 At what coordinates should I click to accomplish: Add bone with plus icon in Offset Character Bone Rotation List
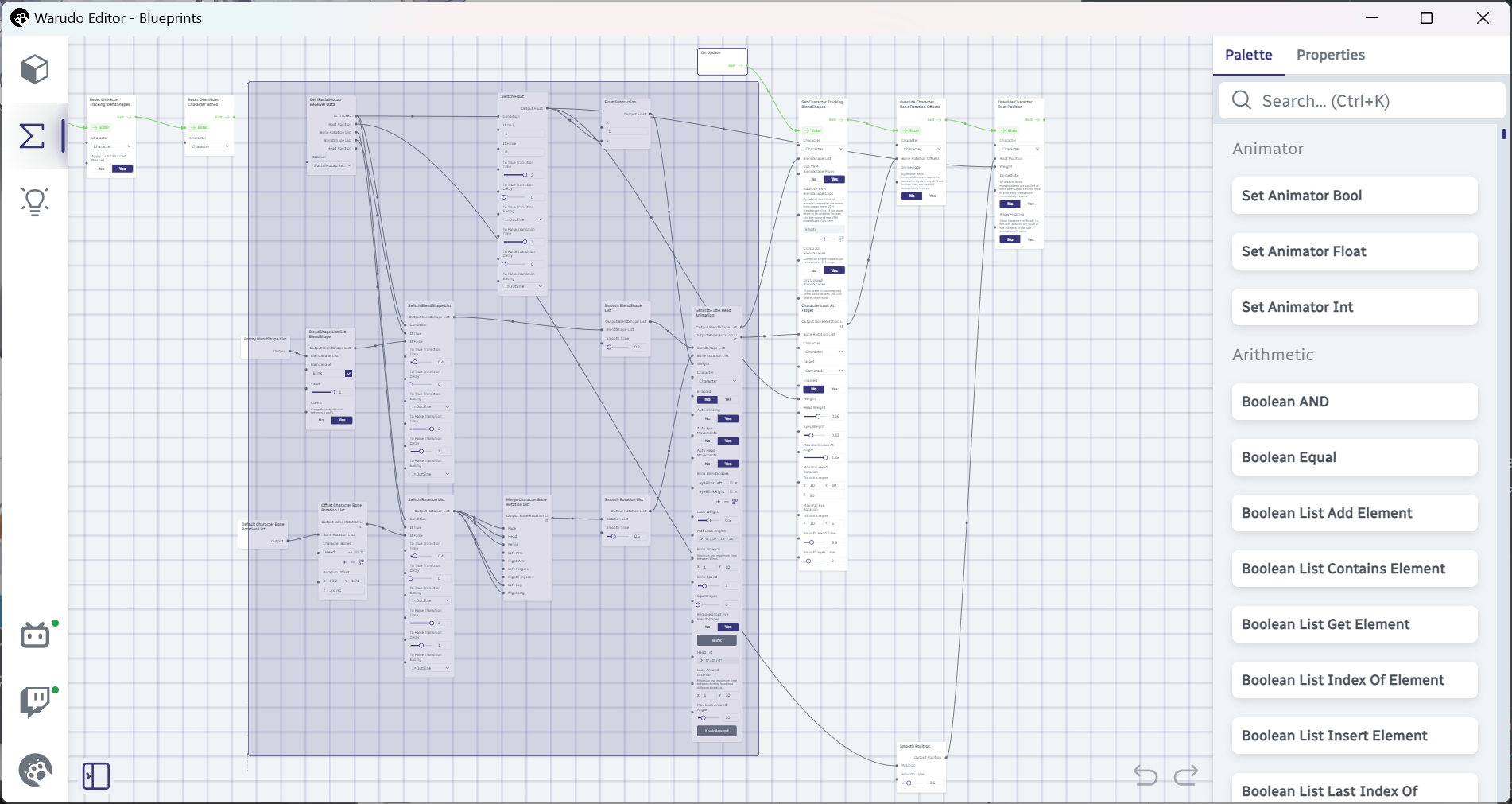click(x=344, y=562)
